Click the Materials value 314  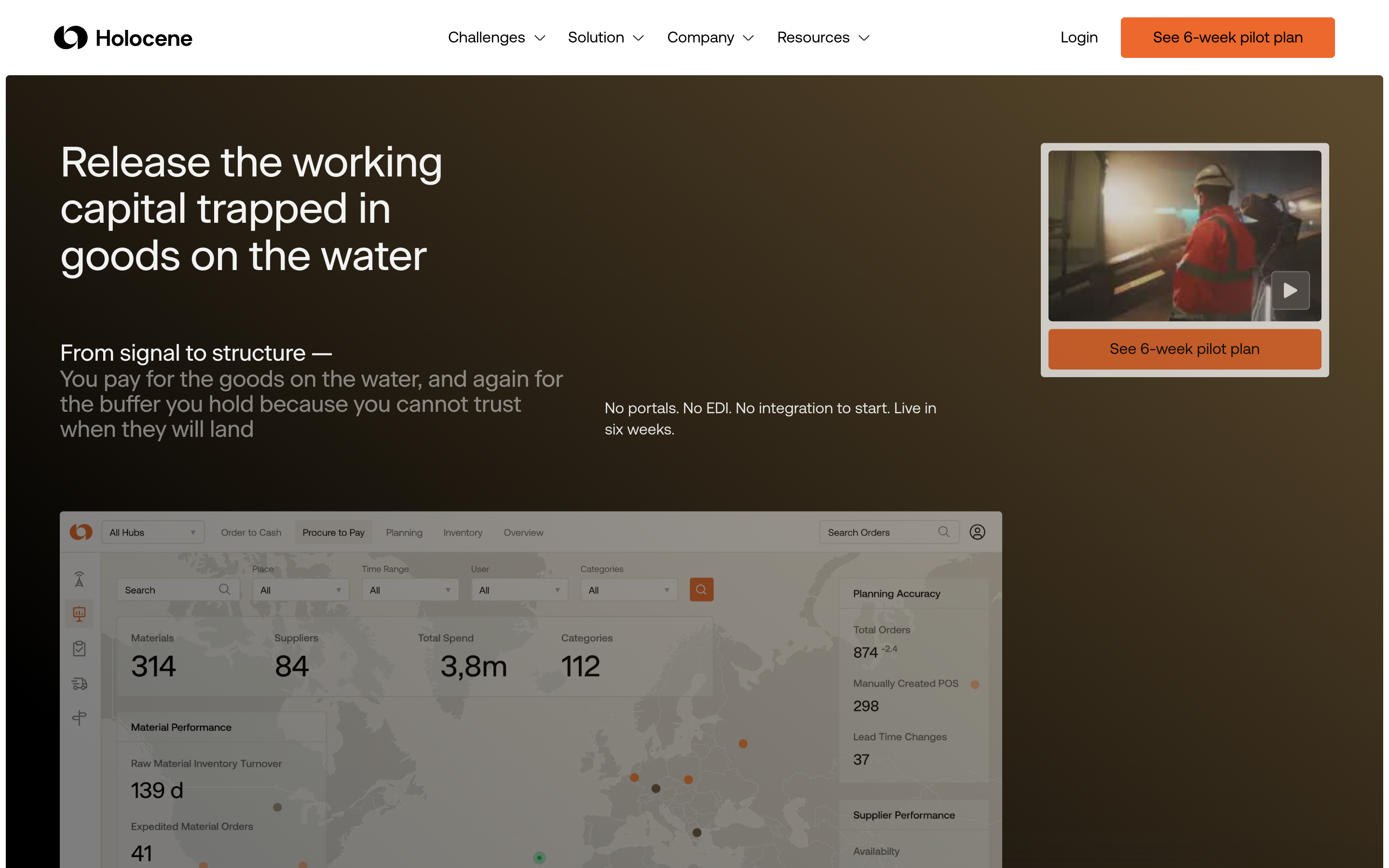tap(153, 666)
